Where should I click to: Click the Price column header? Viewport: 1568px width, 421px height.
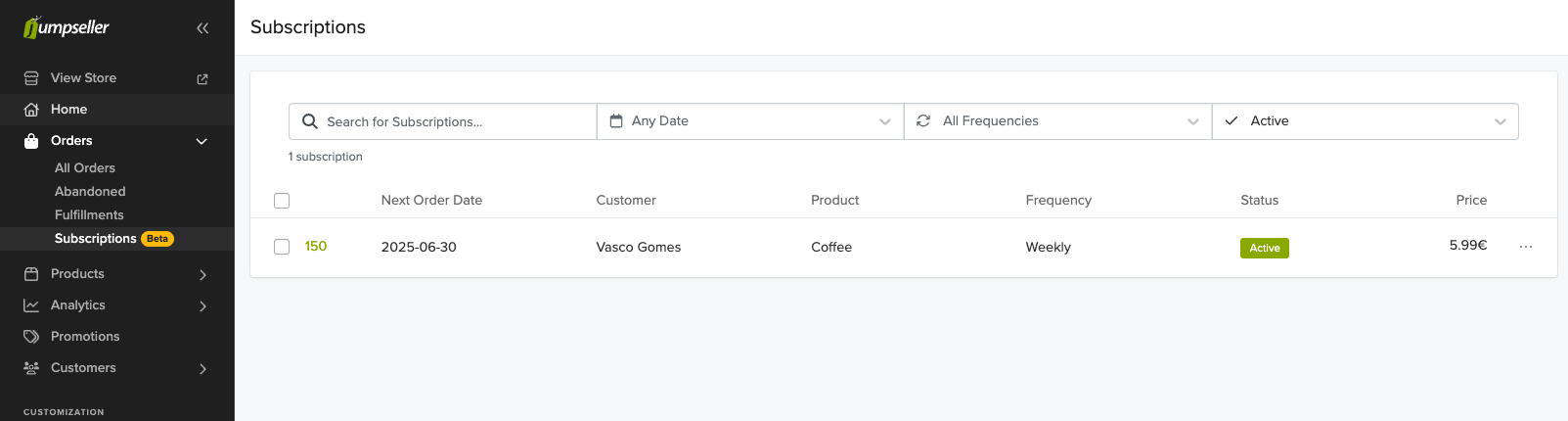pos(1471,200)
